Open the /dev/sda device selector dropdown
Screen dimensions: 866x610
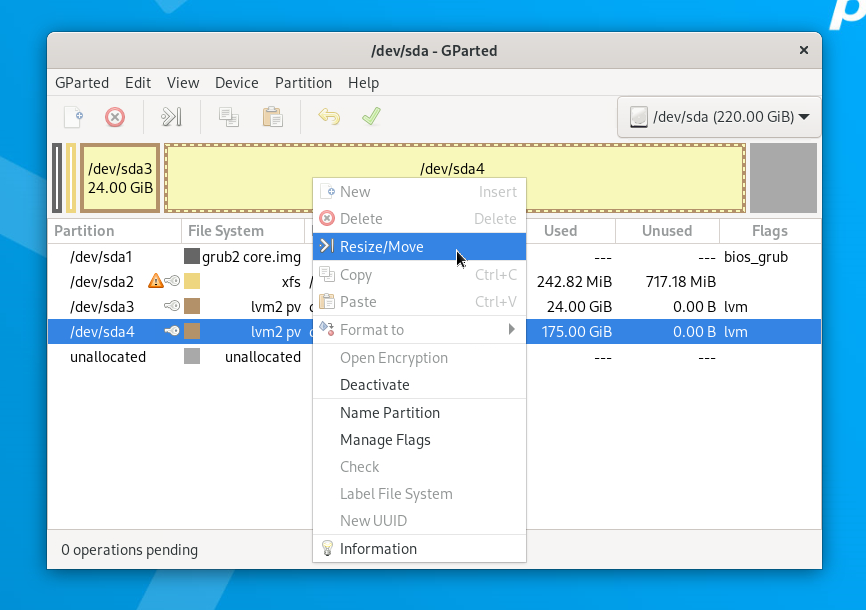(719, 117)
